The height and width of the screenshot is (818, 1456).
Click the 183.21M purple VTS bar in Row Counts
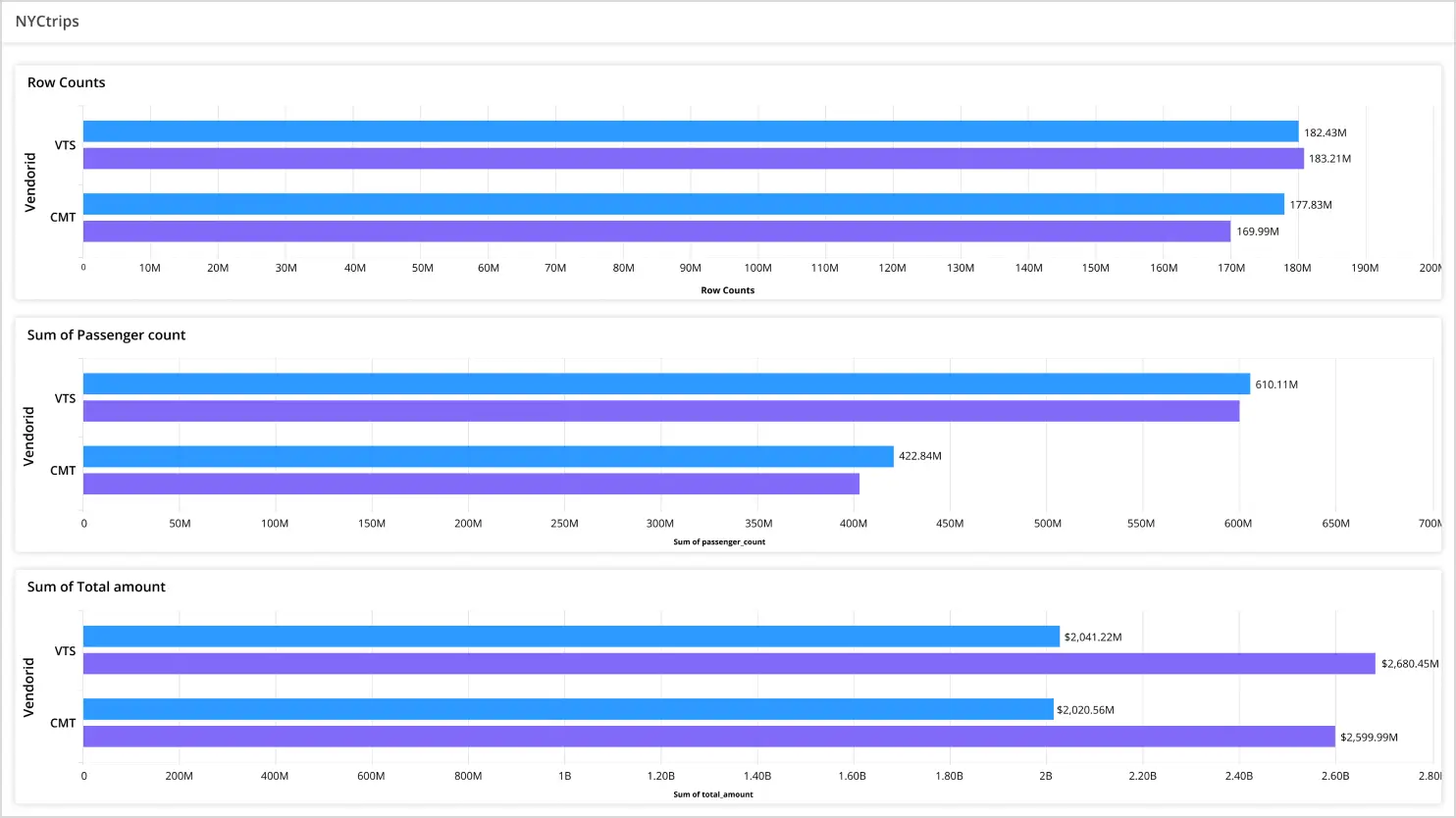coord(693,158)
